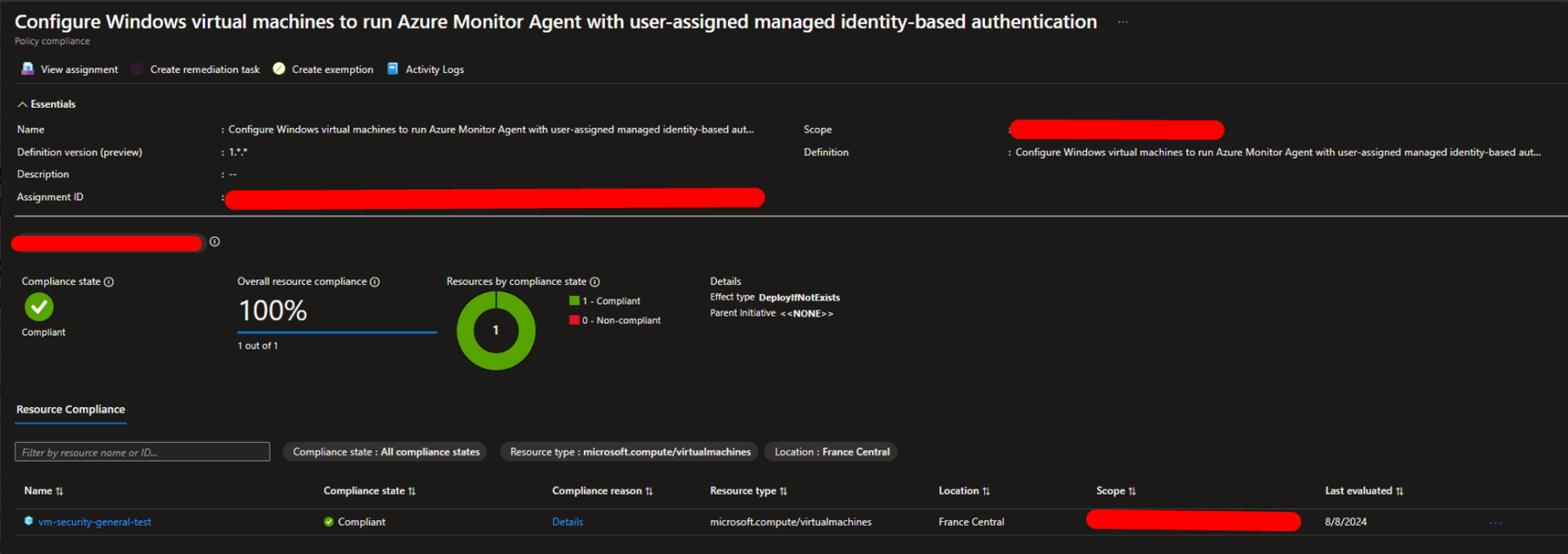
Task: Open row options ellipsis for vm-security-general-test
Action: pyautogui.click(x=1495, y=523)
